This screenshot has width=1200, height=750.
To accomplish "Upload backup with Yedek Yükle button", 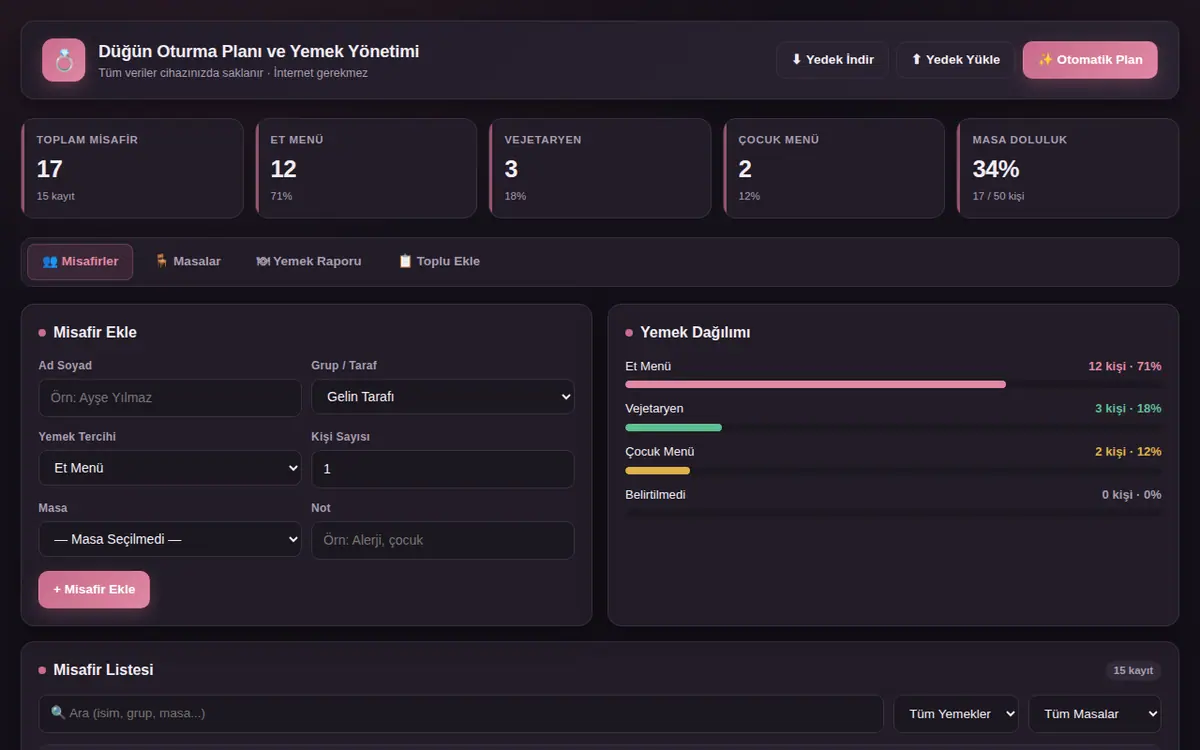I will [955, 60].
